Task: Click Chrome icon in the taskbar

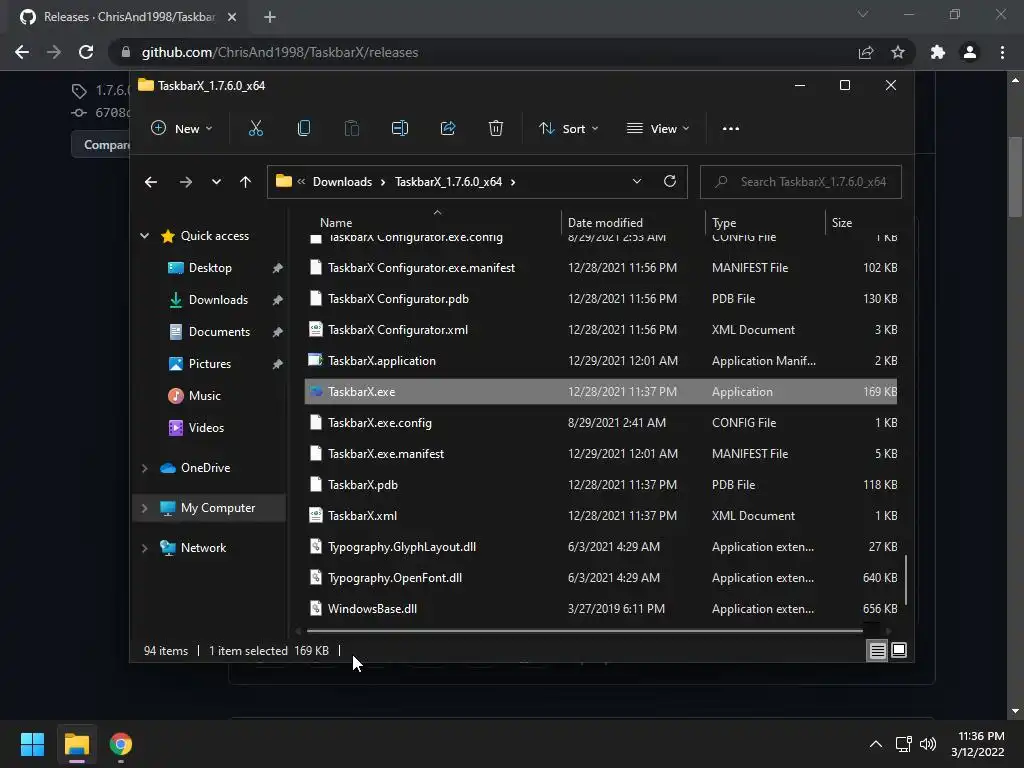Action: tap(121, 744)
